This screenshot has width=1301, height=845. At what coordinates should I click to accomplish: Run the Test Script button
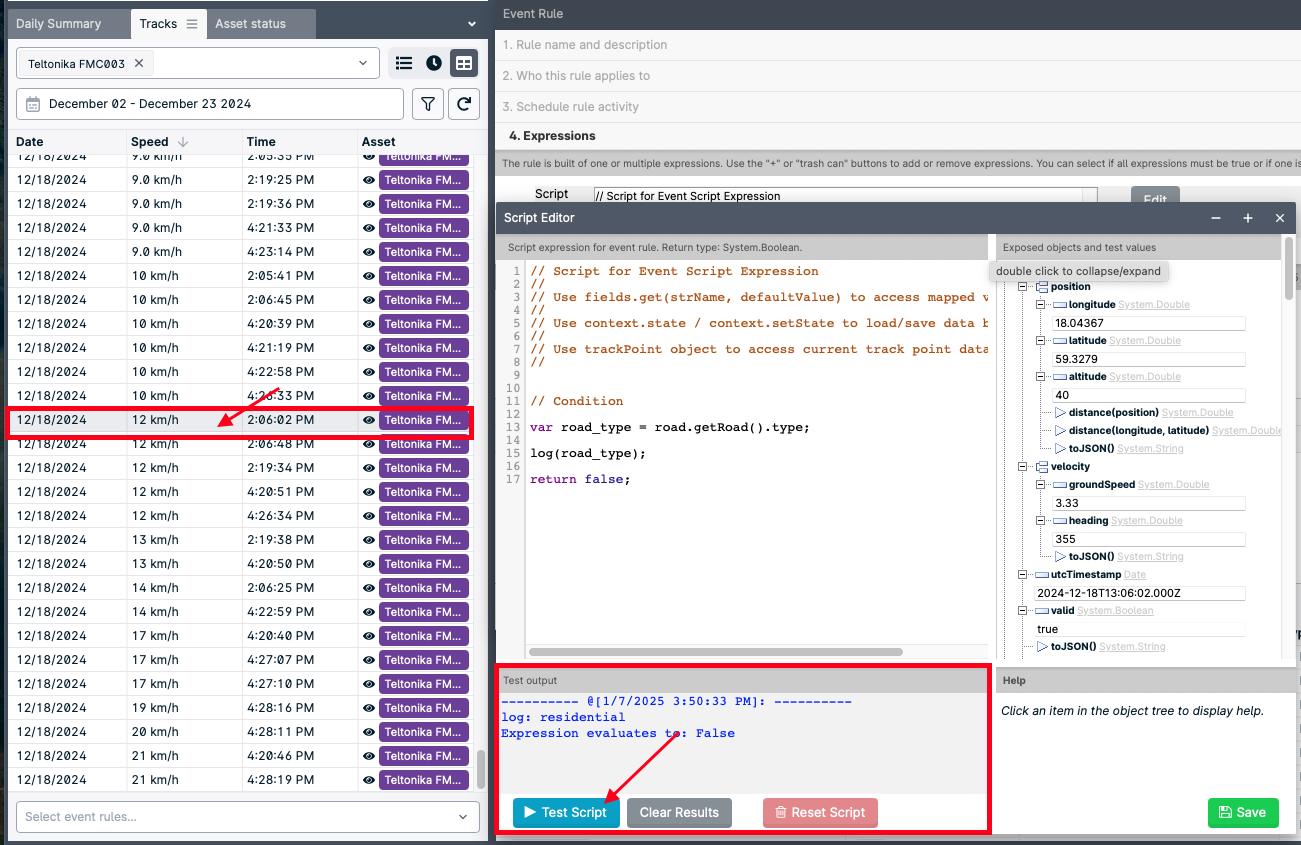(x=566, y=813)
